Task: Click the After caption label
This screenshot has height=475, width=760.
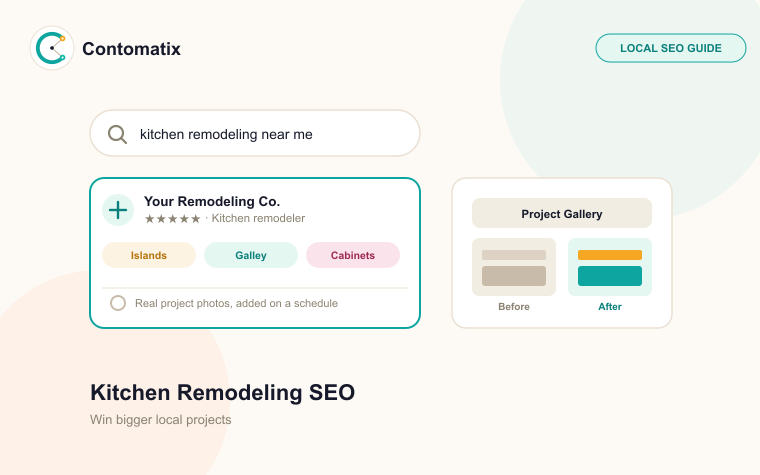Action: [610, 306]
